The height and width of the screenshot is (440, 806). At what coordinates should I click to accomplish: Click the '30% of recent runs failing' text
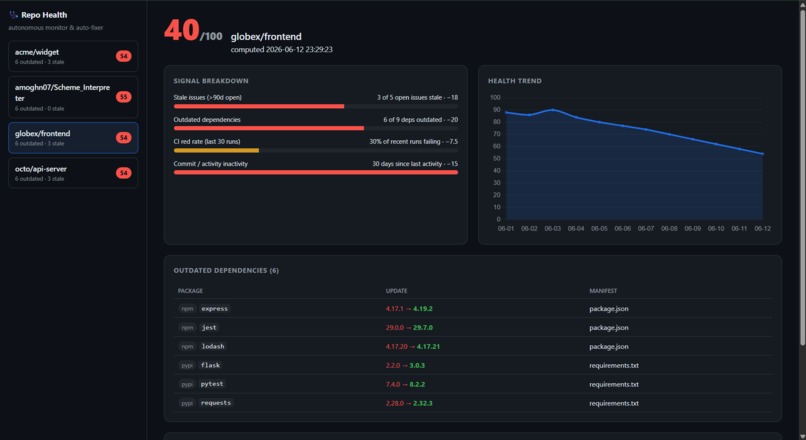406,141
